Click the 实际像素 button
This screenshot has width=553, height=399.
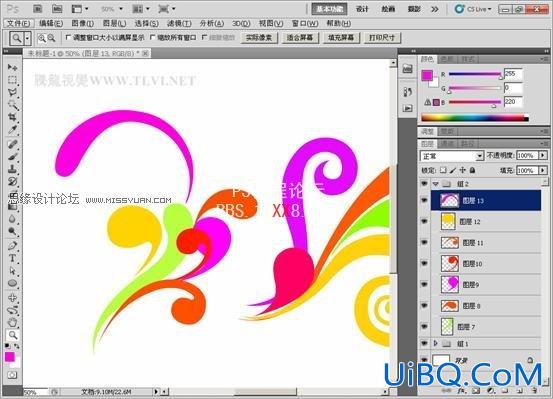click(x=259, y=37)
